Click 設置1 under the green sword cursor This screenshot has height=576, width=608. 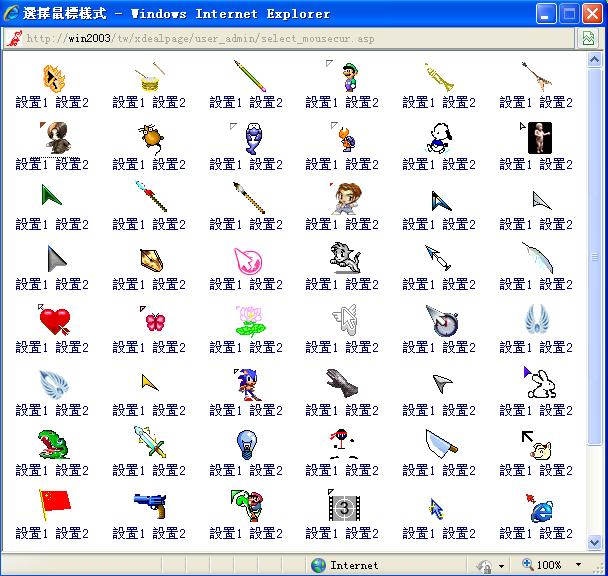(129, 471)
